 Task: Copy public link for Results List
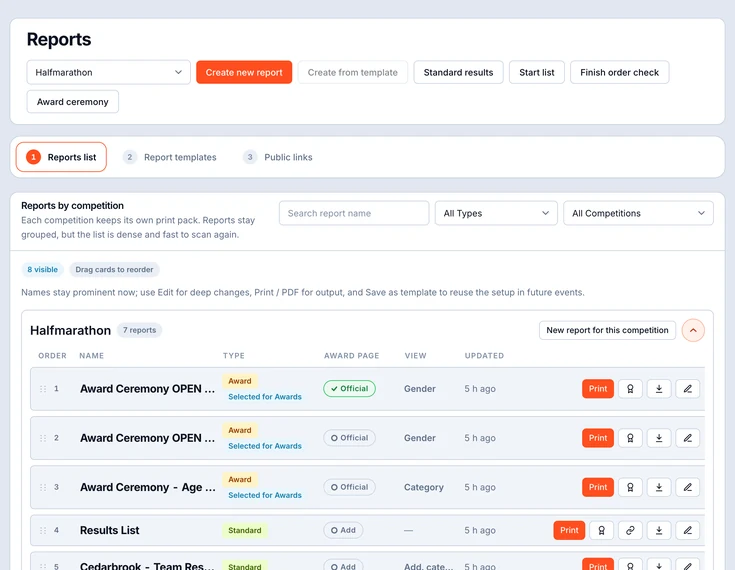click(x=630, y=530)
